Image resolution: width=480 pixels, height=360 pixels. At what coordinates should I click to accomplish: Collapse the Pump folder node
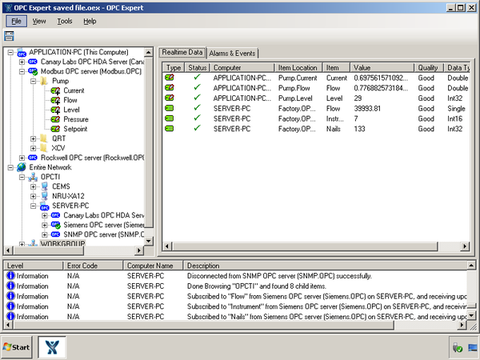click(x=33, y=81)
